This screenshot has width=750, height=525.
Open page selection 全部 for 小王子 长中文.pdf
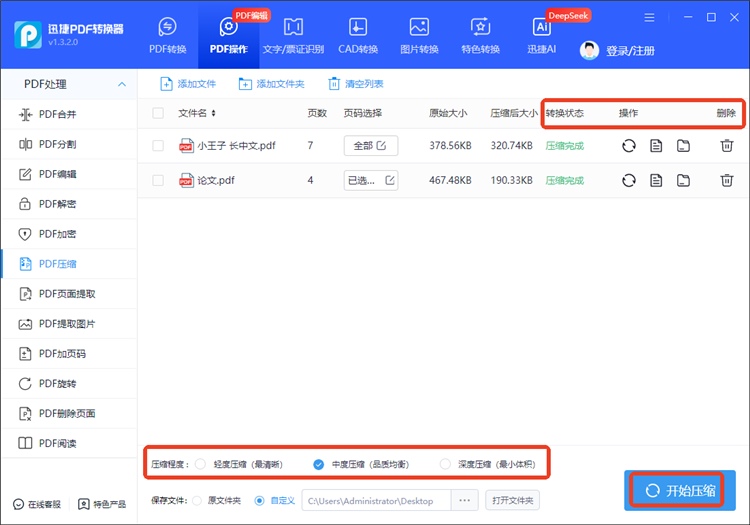370,146
